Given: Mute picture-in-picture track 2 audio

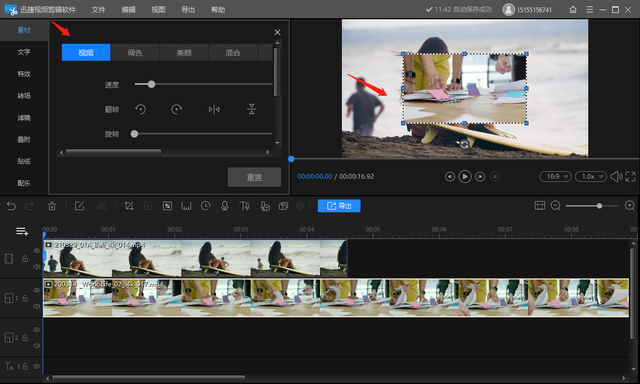Looking at the screenshot, I should coord(37,346).
